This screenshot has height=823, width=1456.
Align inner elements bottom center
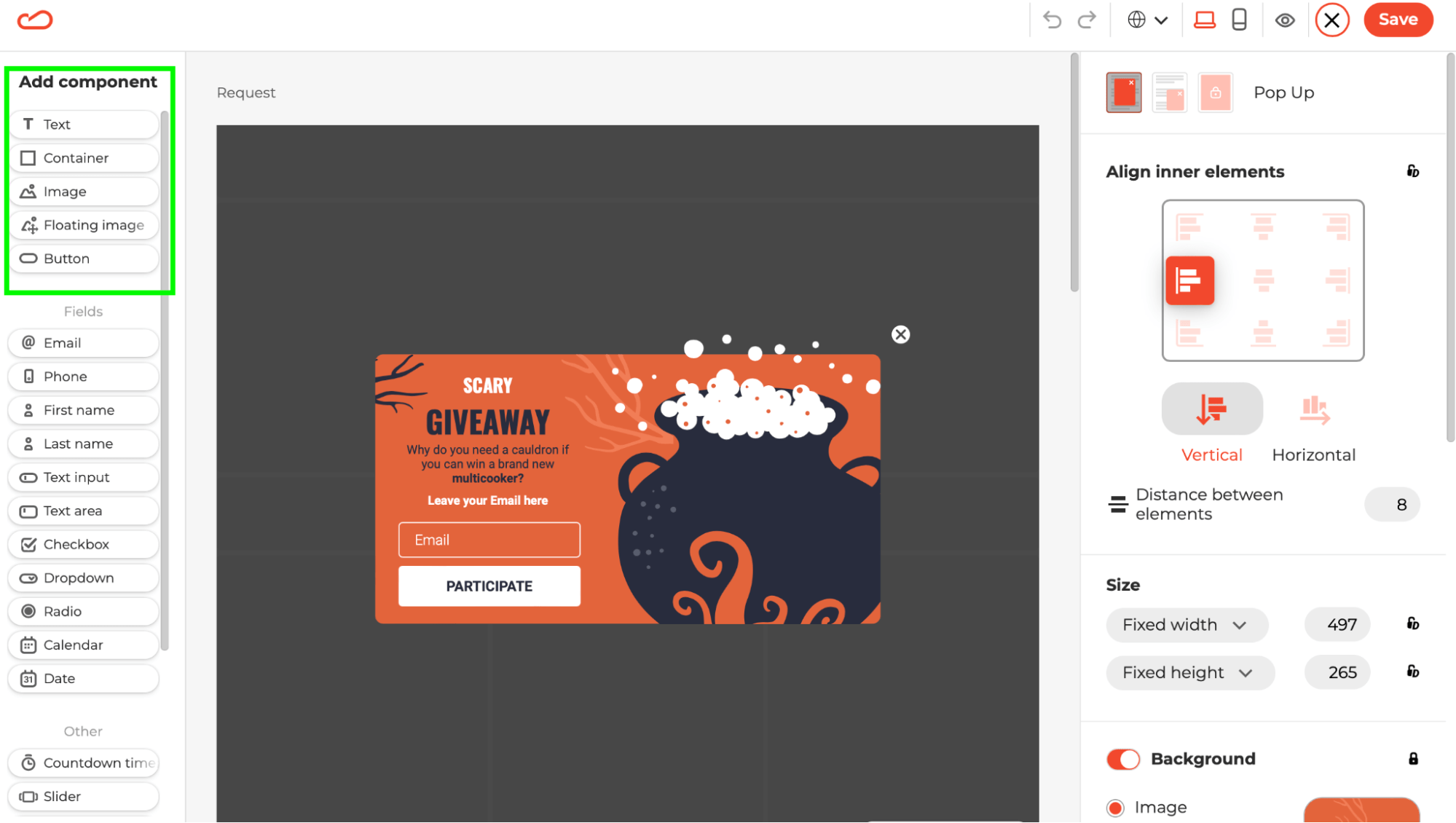(1263, 334)
